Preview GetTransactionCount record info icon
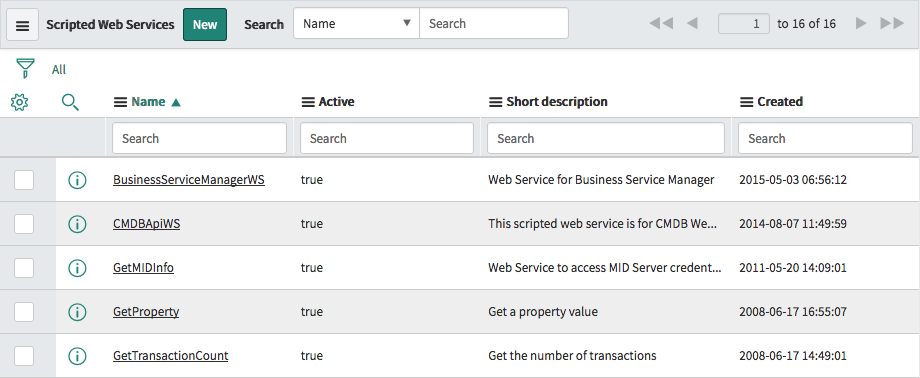The image size is (920, 378). [x=77, y=356]
